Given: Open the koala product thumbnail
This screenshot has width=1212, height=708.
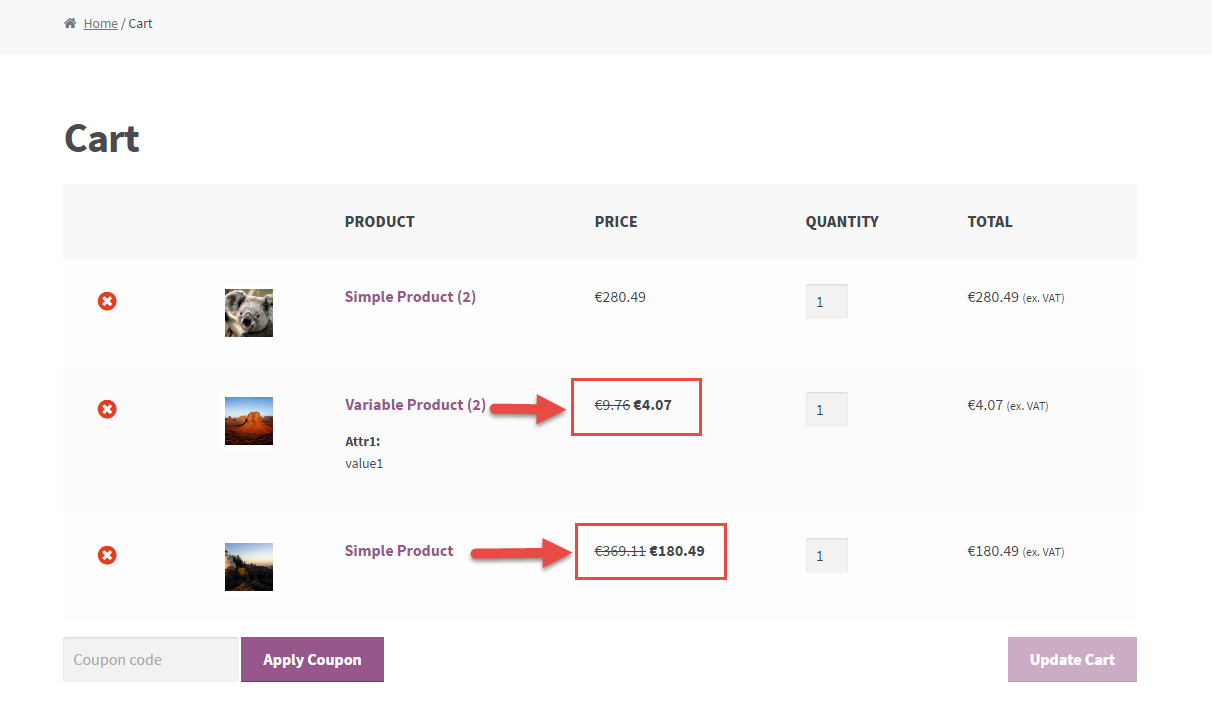Looking at the screenshot, I should coord(249,313).
